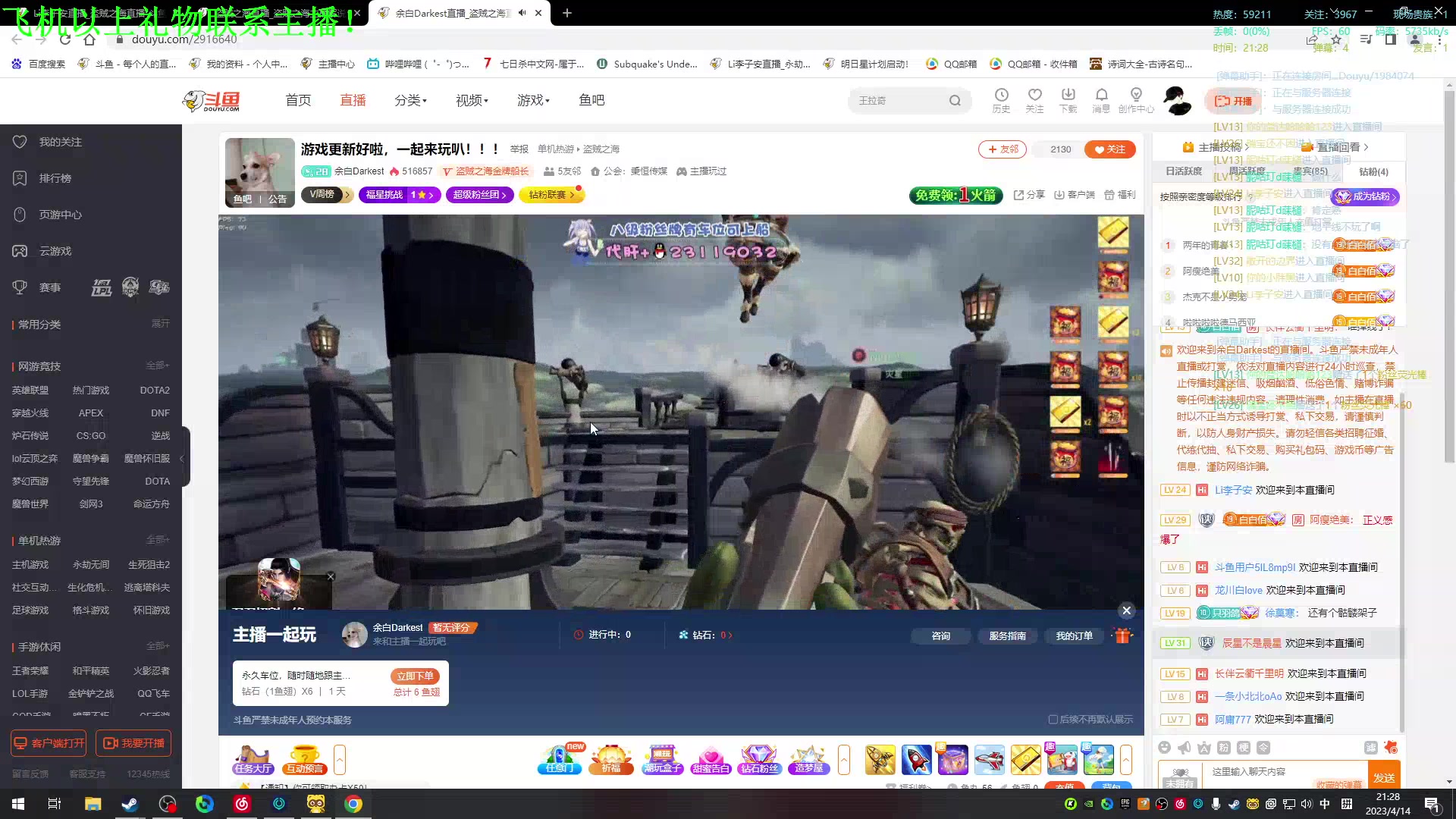The height and width of the screenshot is (819, 1456).
Task: Expand 常用分类 with 展开
Action: tap(160, 324)
